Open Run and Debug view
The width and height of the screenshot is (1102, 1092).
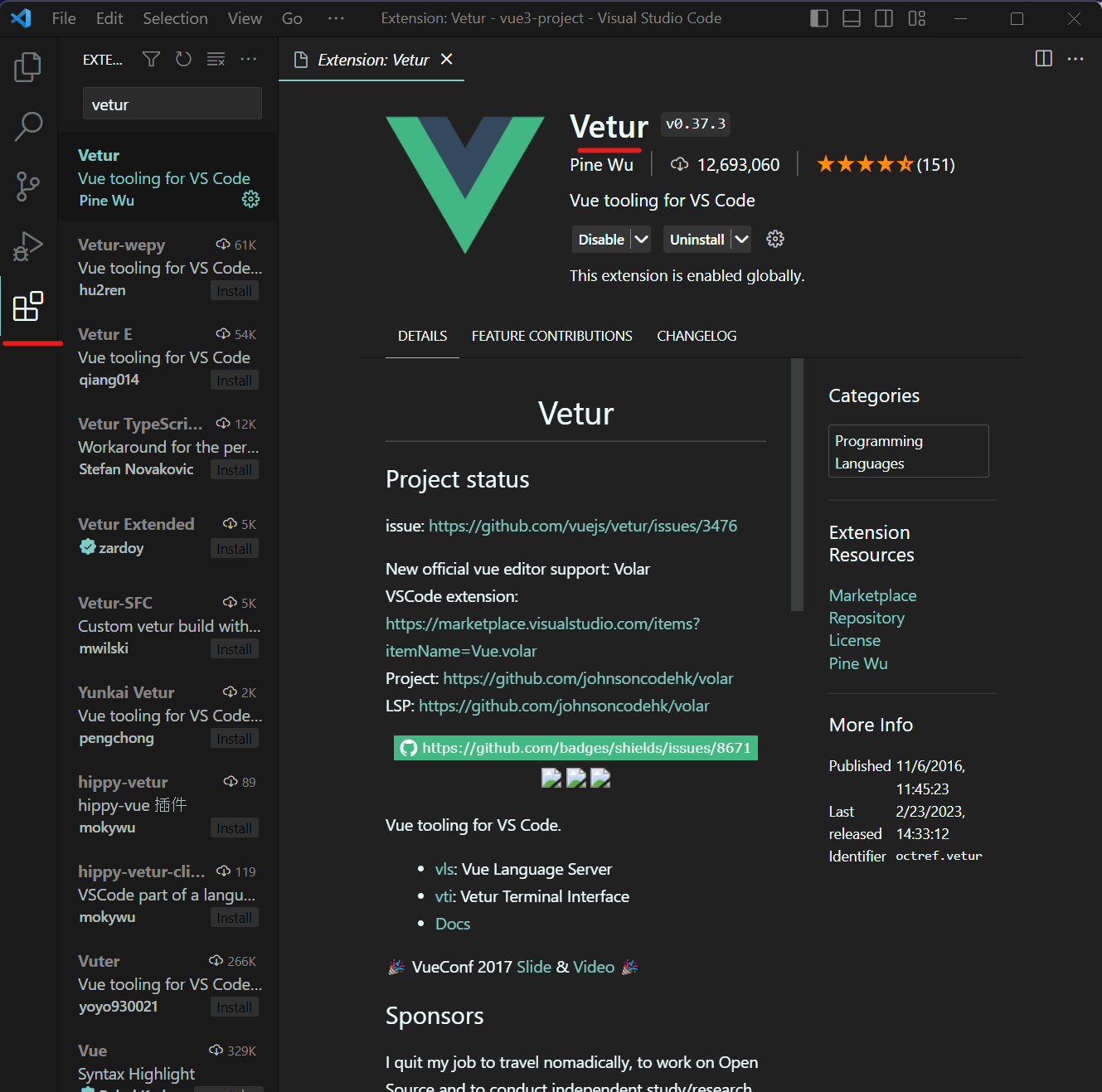(28, 246)
